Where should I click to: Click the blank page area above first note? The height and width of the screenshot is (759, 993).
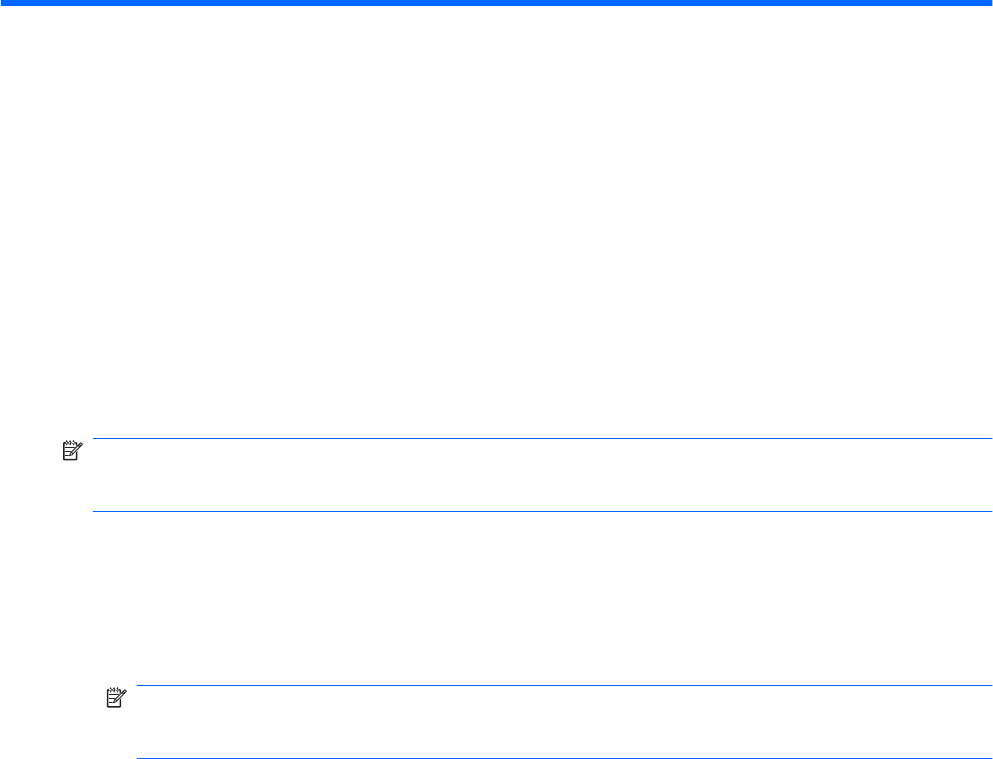coord(500,220)
